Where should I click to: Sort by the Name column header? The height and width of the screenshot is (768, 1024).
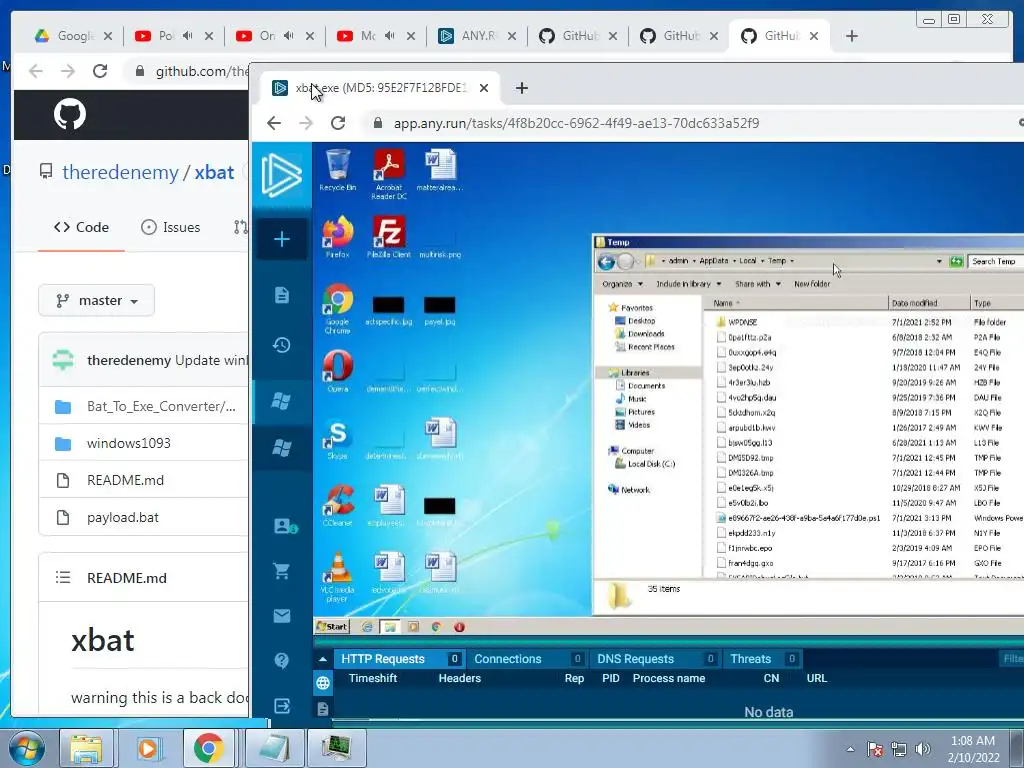point(795,303)
